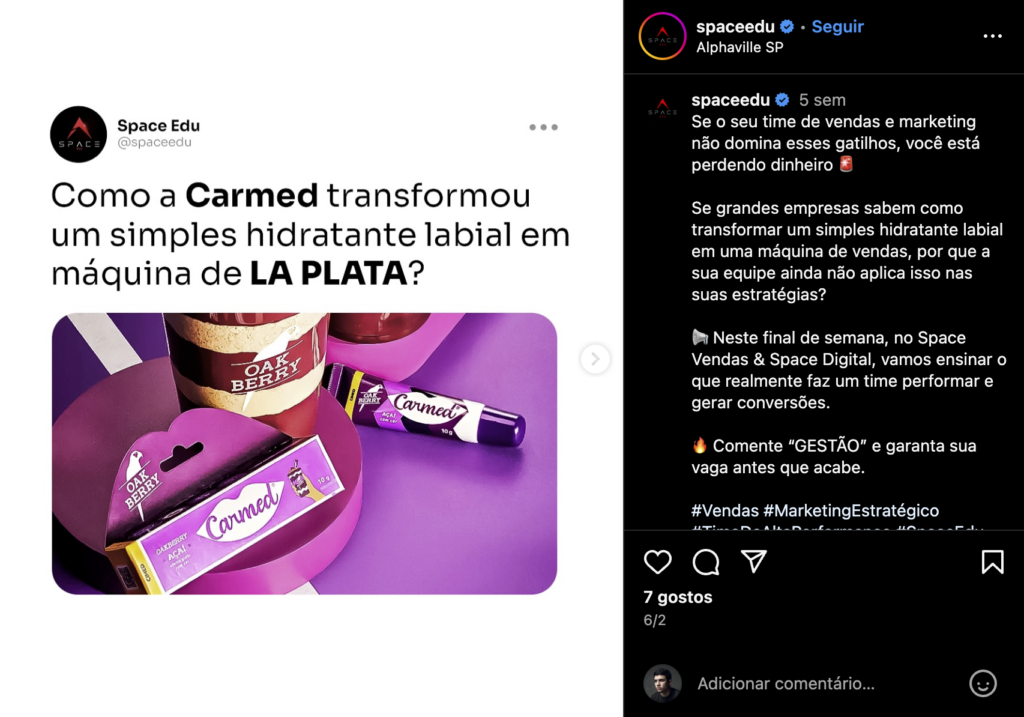Open comments with the speech bubble icon

(x=706, y=562)
